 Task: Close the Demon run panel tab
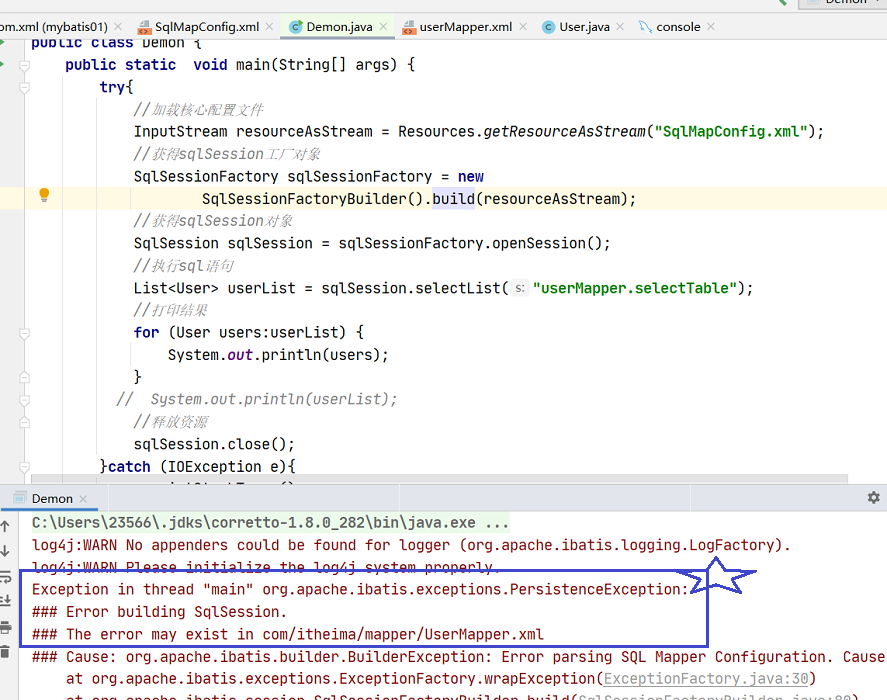click(83, 499)
